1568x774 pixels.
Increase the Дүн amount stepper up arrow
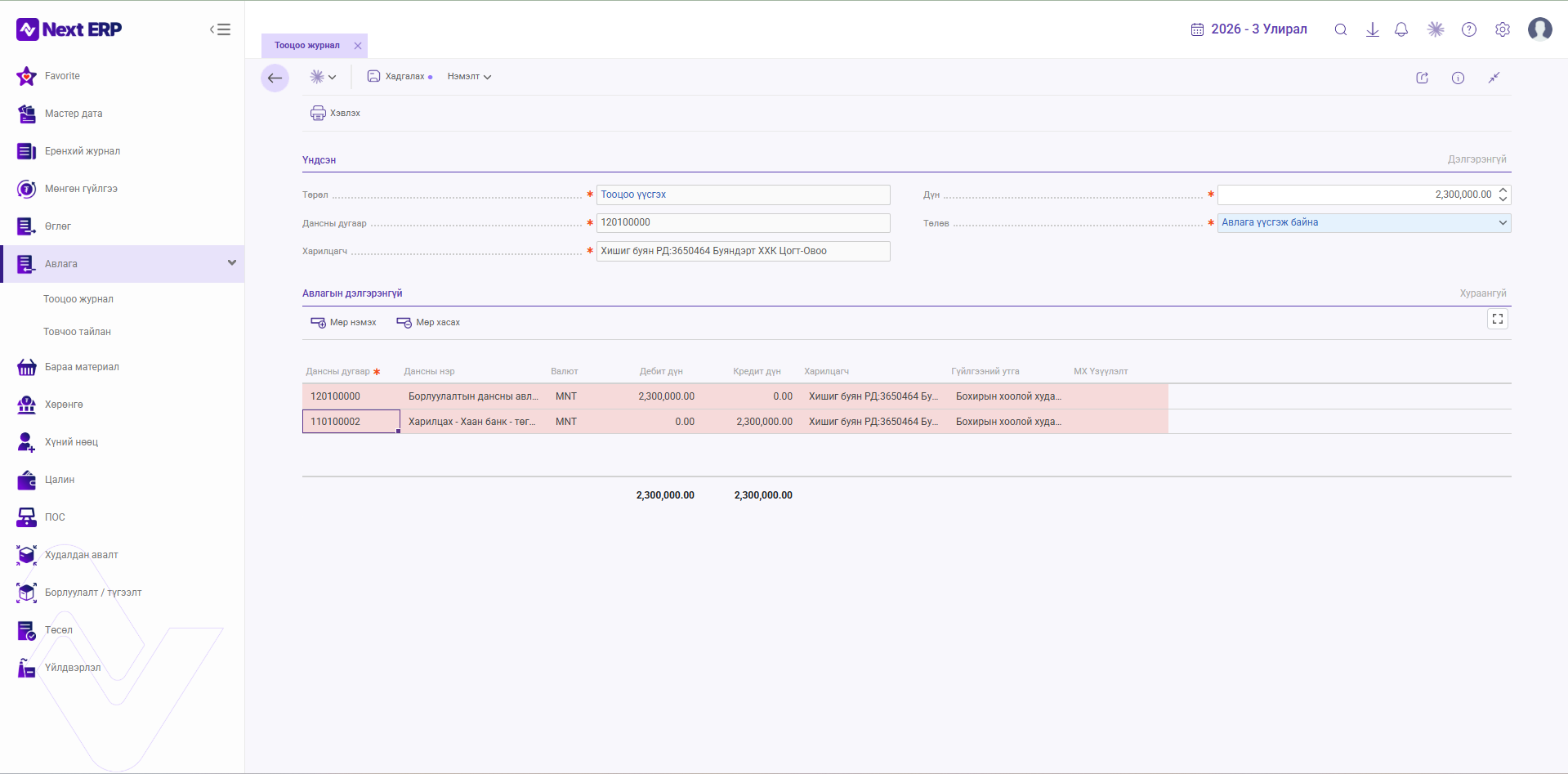[x=1503, y=190]
